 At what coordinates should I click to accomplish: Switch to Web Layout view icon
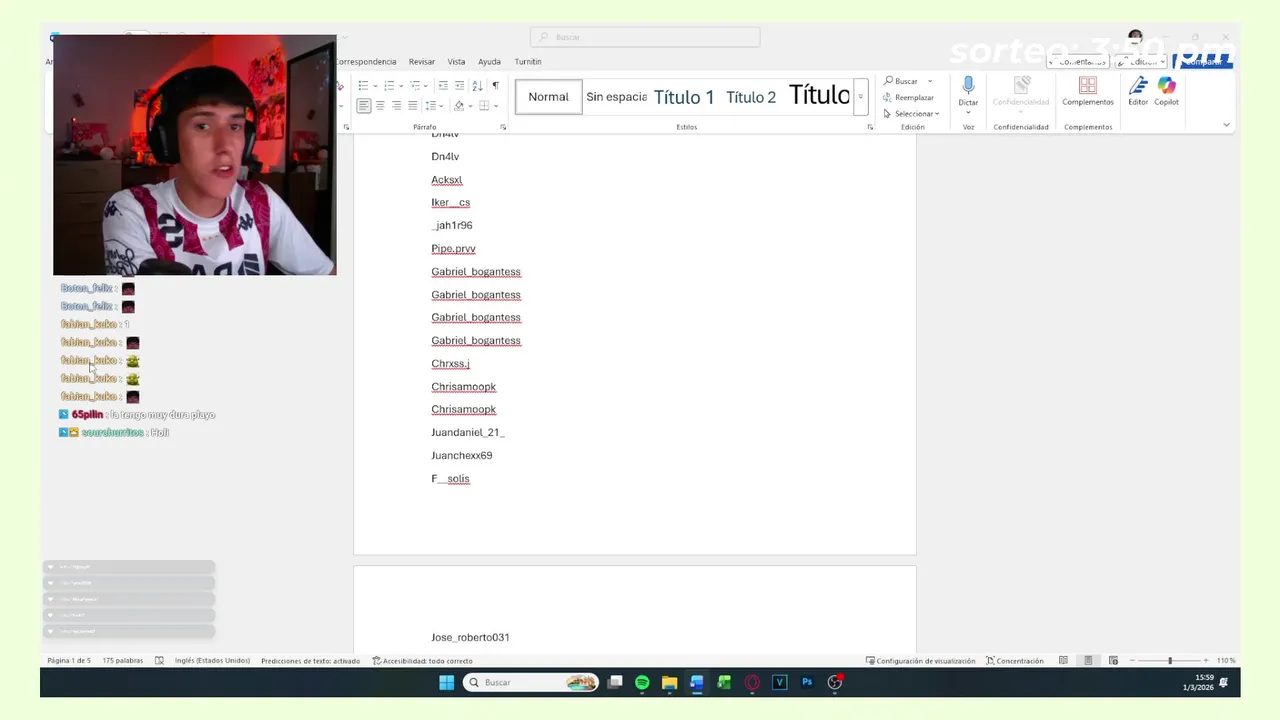[1113, 661]
